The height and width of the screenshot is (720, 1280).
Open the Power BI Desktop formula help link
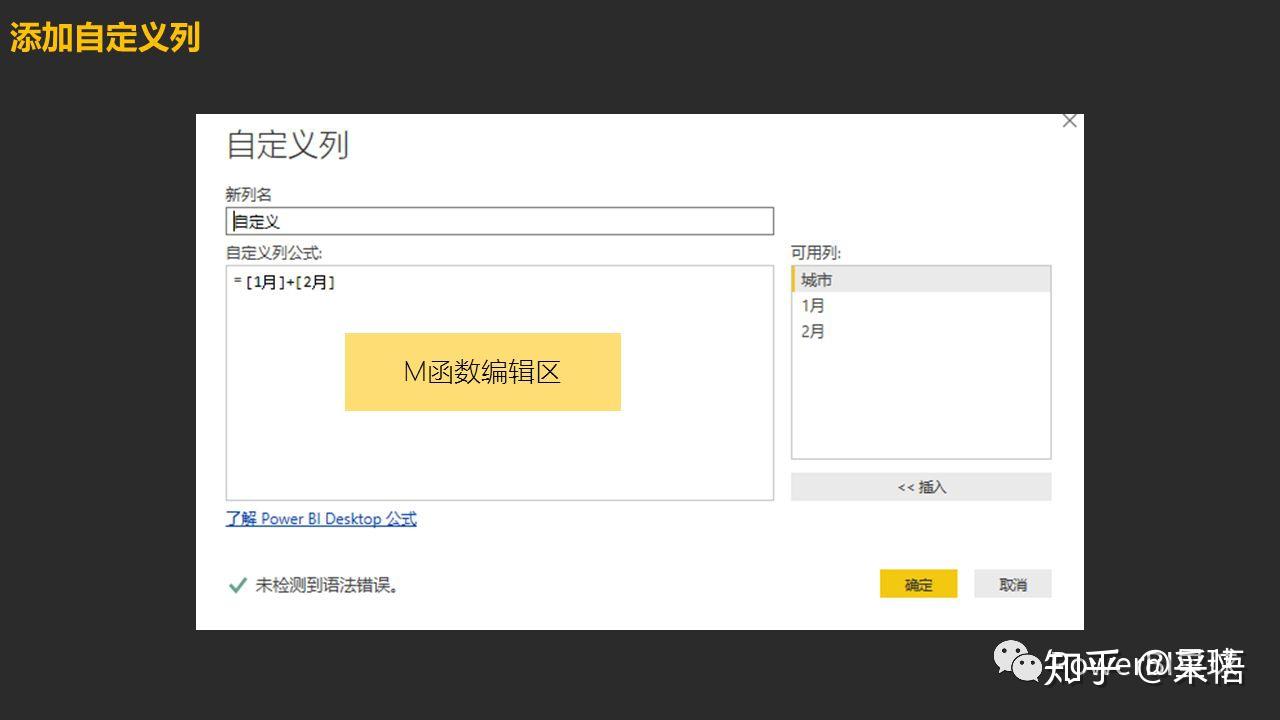320,518
